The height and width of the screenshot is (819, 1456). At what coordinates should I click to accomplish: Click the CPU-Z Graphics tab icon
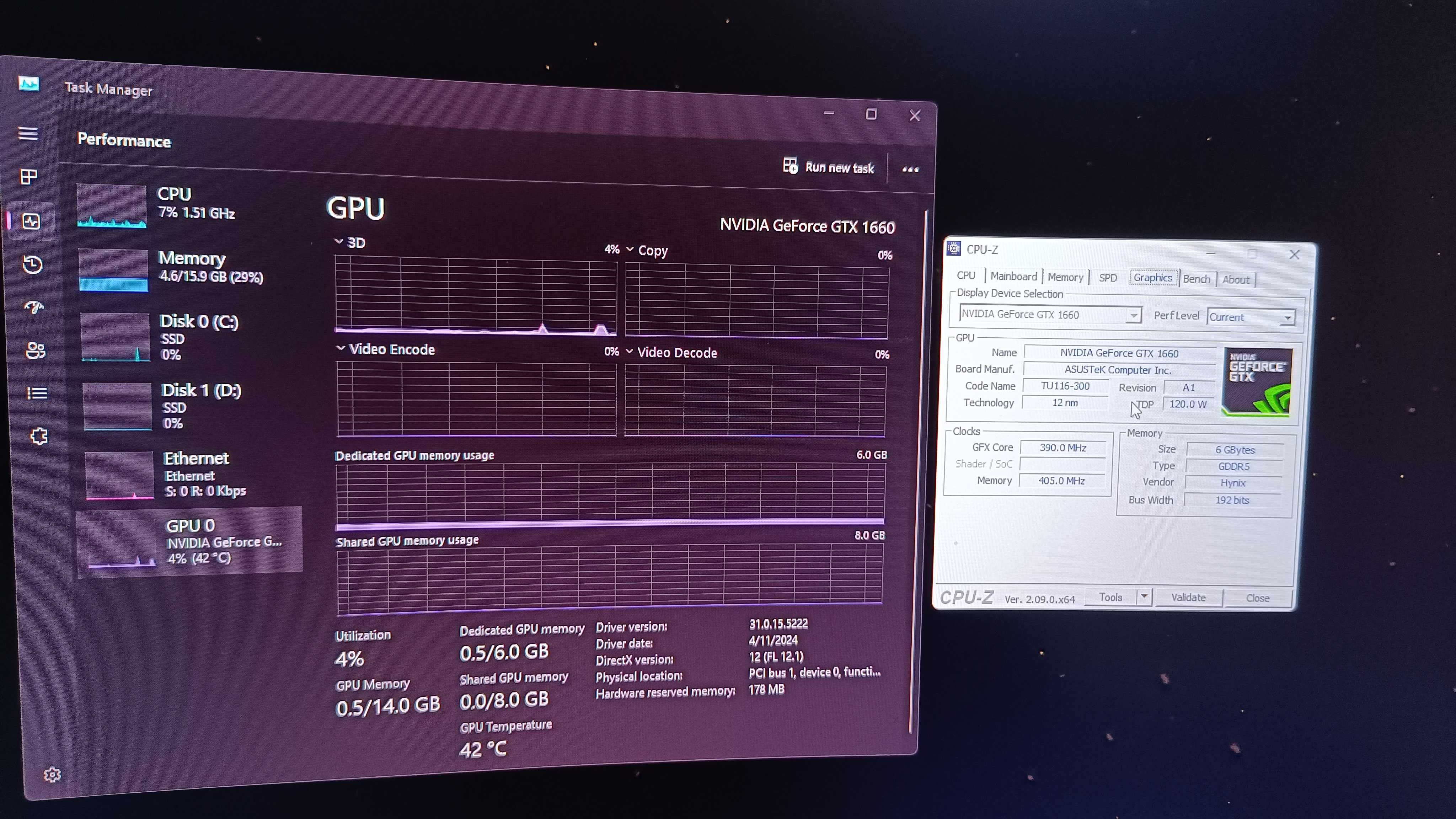click(x=1151, y=278)
